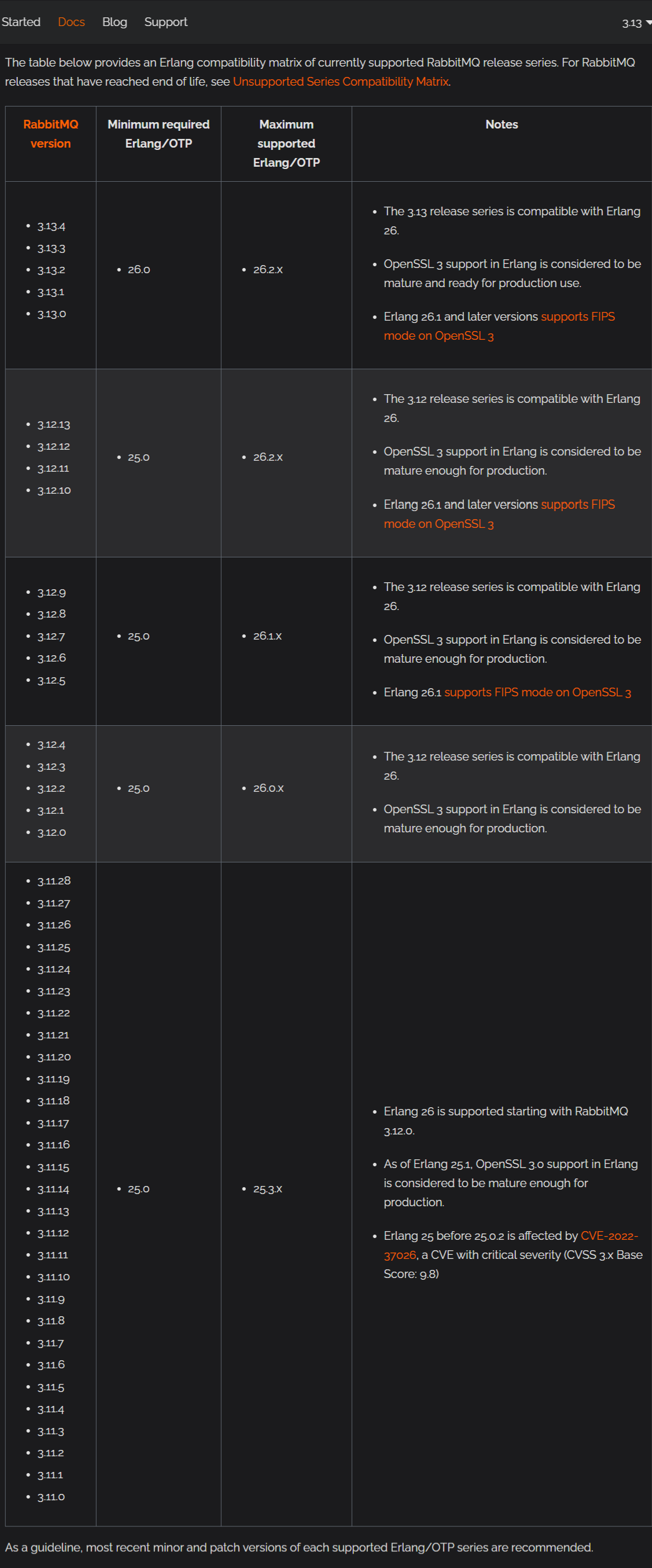
Task: Select the 3.12.13 version entry
Action: point(54,424)
